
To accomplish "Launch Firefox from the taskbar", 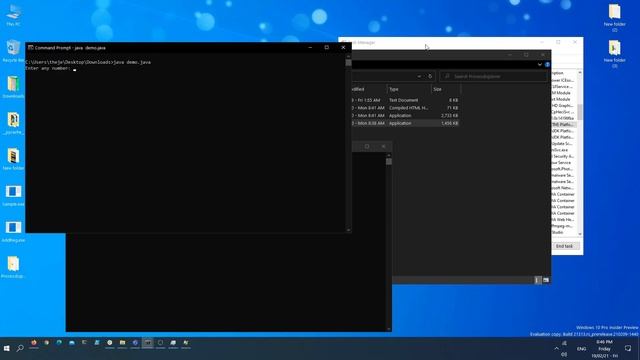I will 34,343.
